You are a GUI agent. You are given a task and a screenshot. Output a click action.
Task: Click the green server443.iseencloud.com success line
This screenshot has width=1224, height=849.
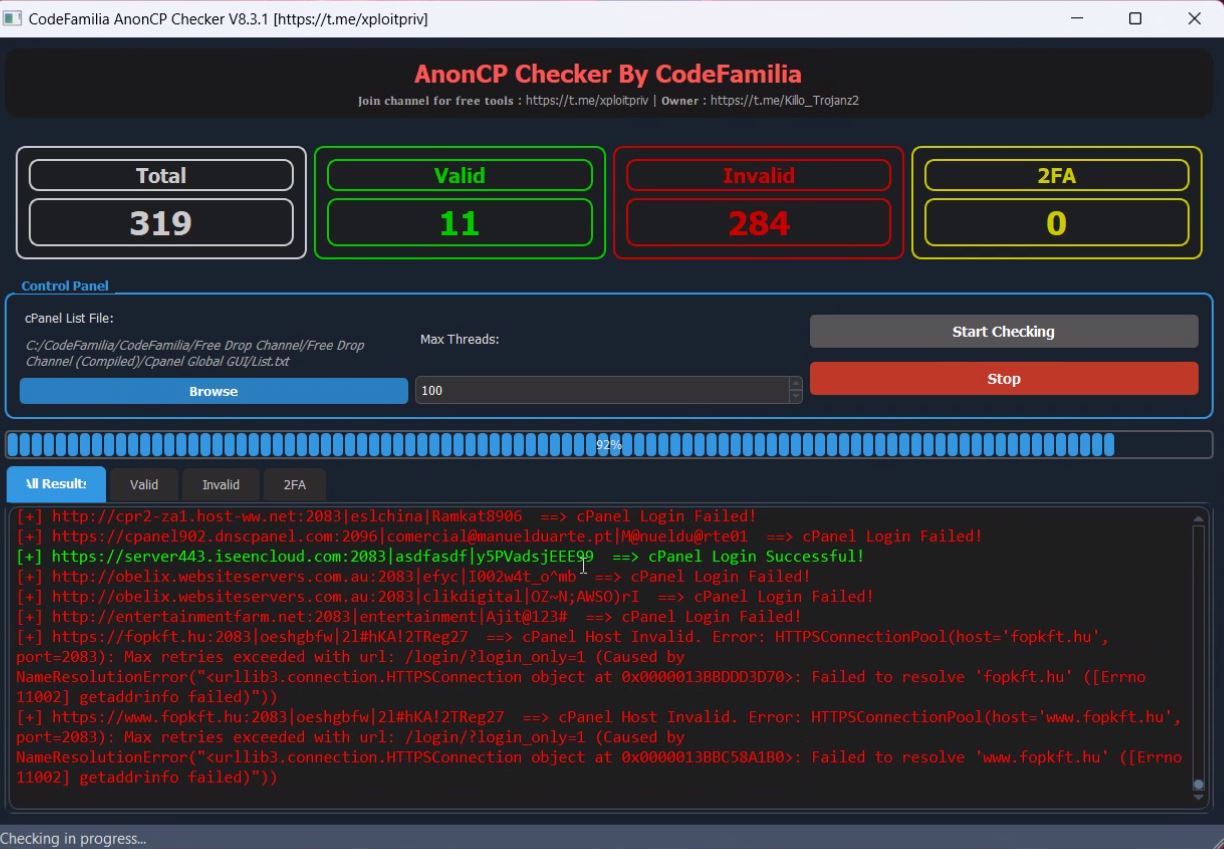coord(441,556)
